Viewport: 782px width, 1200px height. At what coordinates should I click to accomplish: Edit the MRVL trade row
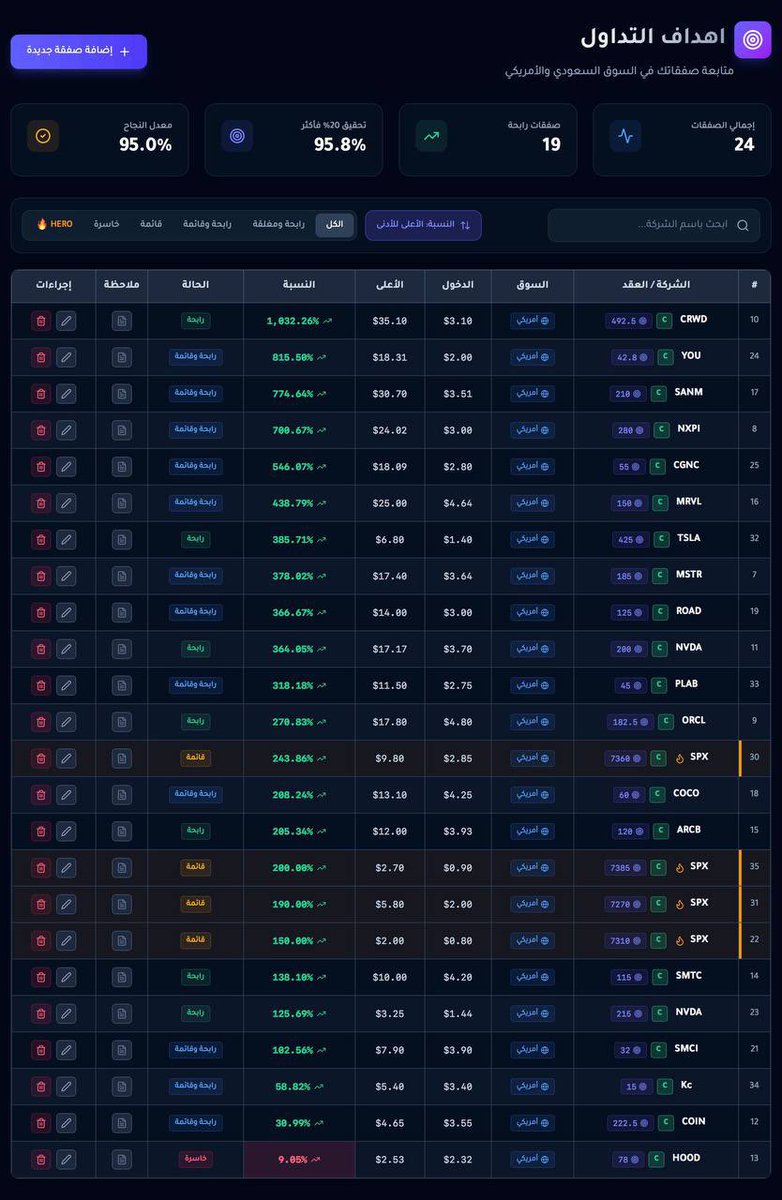coord(66,503)
